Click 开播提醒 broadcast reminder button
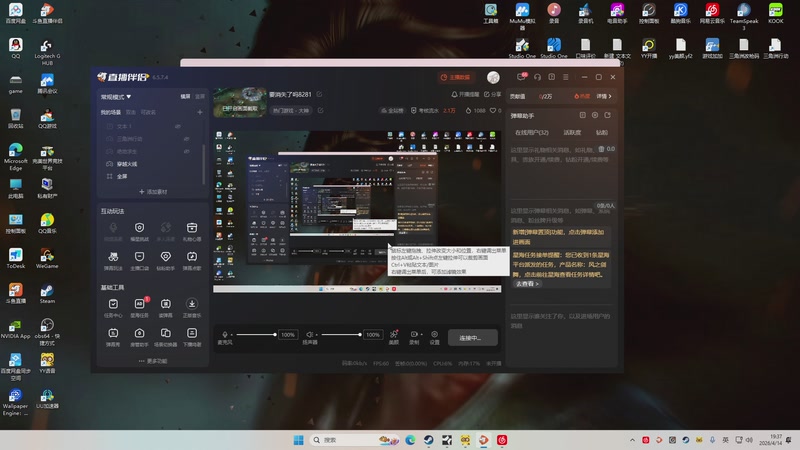Viewport: 800px width, 450px height. pyautogui.click(x=465, y=94)
